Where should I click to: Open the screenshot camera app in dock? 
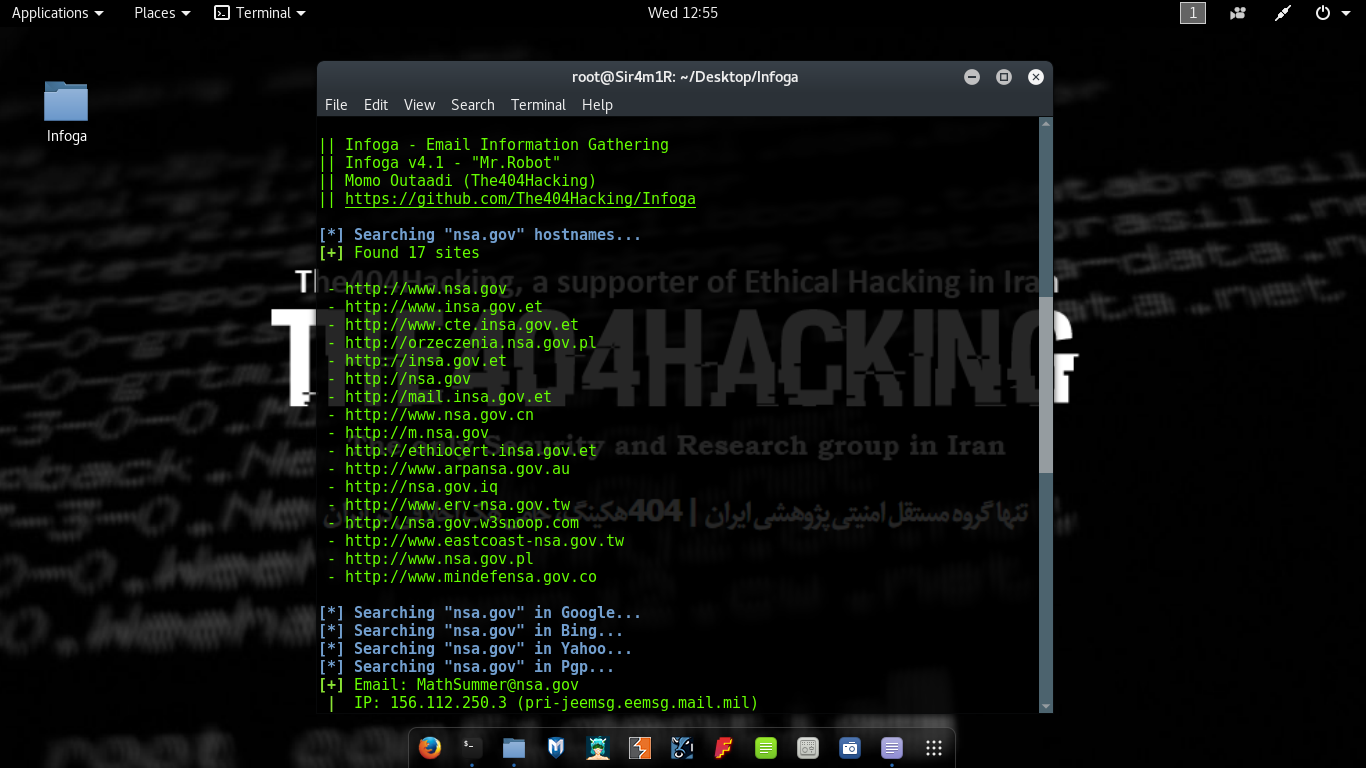tap(850, 748)
